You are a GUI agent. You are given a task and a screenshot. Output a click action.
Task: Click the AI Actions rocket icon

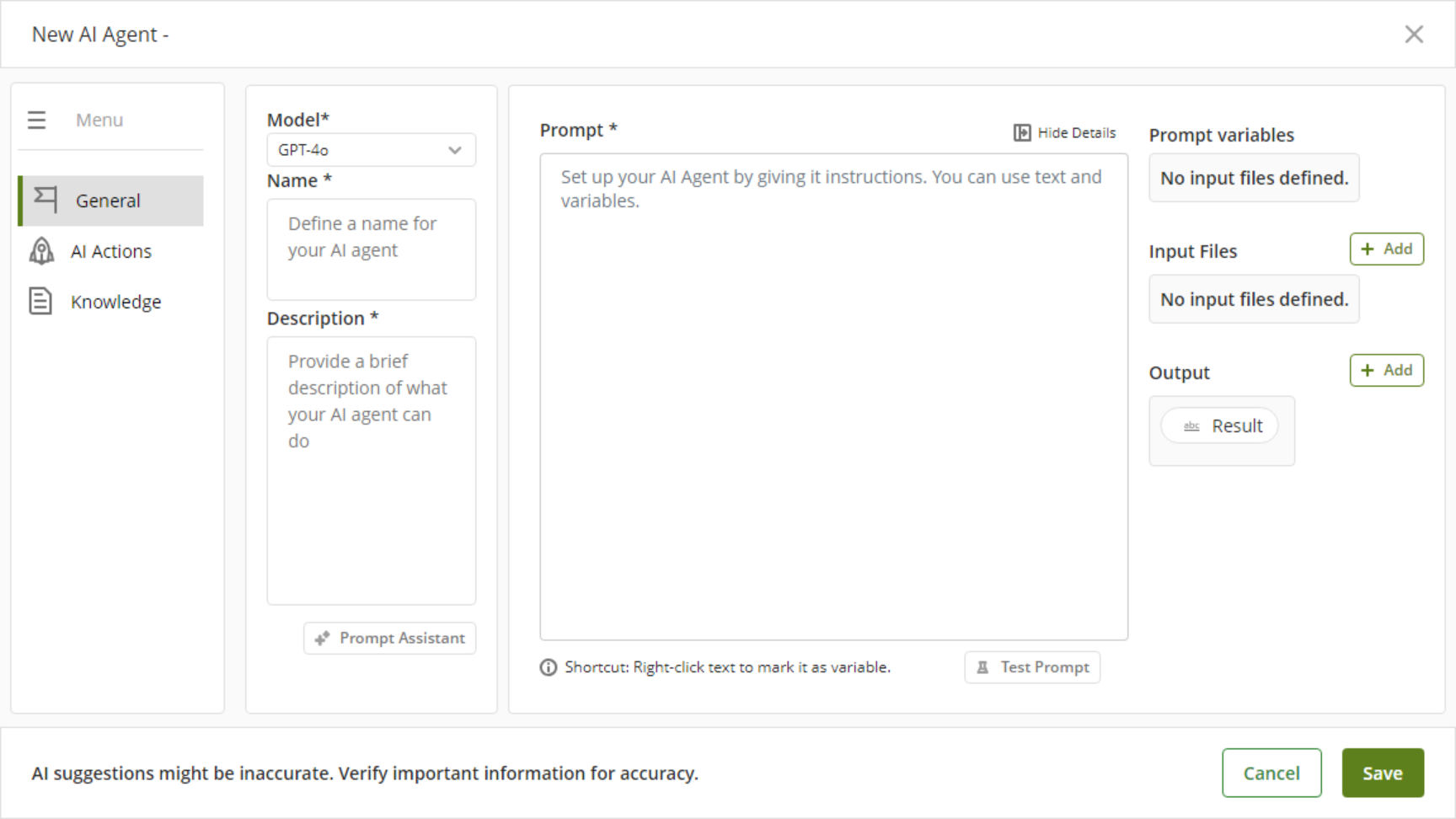point(41,251)
